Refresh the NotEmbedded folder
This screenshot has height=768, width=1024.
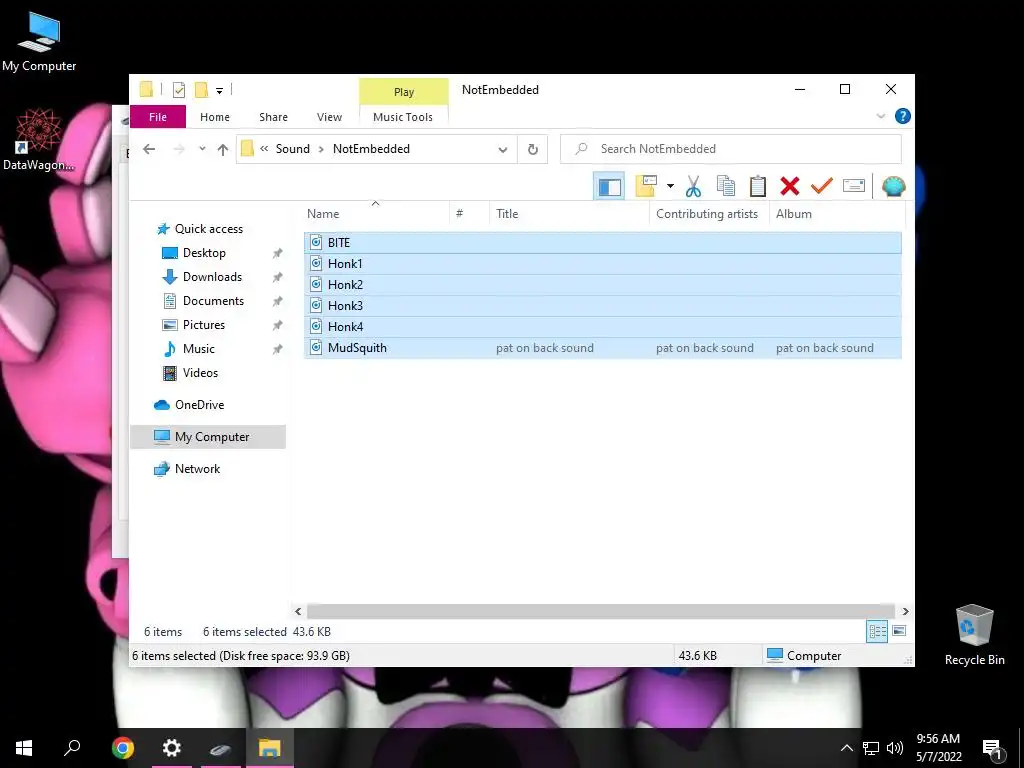pos(533,150)
